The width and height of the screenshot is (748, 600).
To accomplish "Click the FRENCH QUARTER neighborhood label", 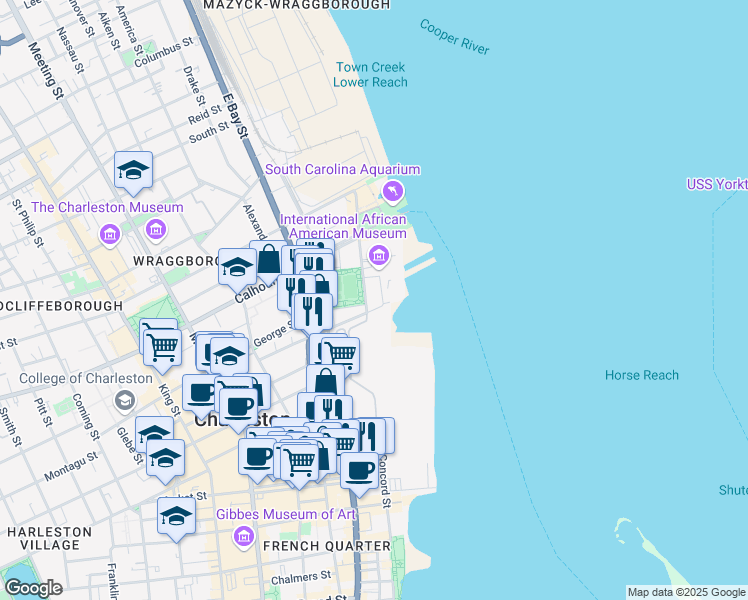I will (327, 546).
